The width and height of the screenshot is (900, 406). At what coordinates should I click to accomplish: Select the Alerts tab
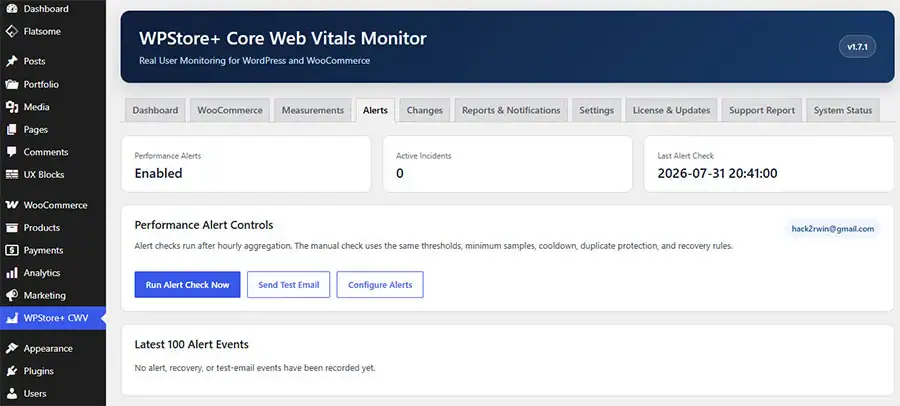point(375,110)
